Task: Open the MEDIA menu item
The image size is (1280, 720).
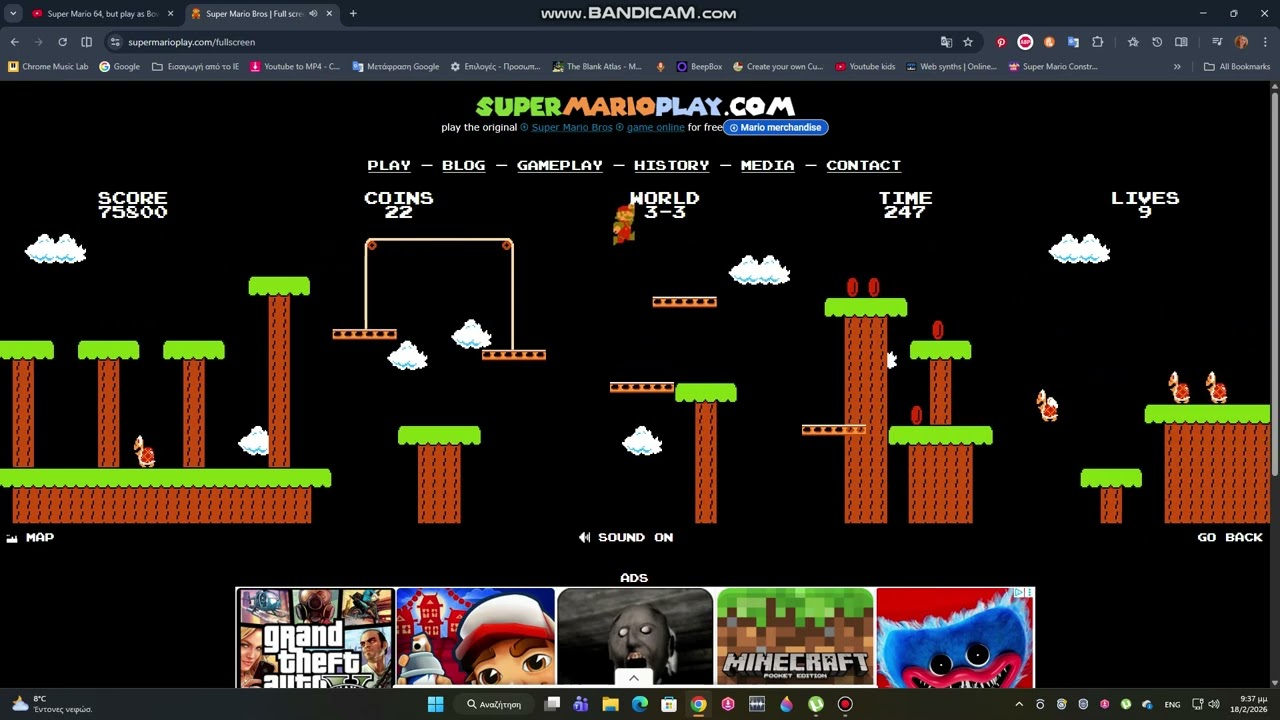Action: pos(767,165)
